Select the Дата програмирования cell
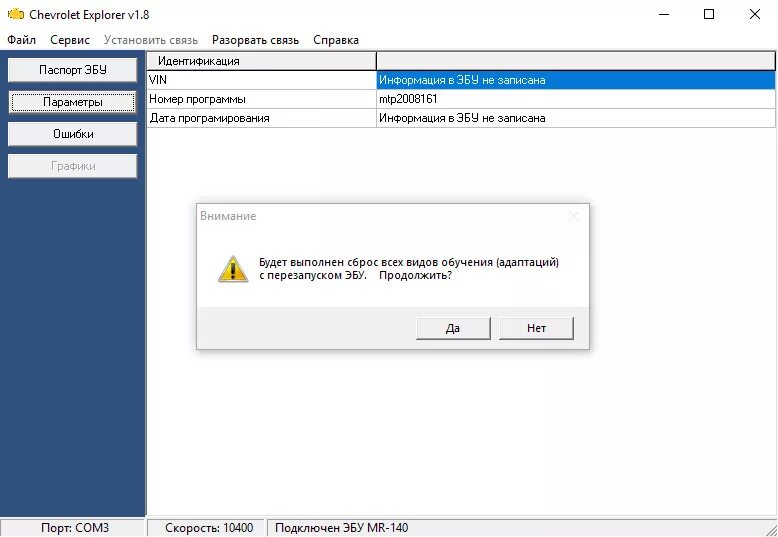The height and width of the screenshot is (537, 778). point(261,118)
